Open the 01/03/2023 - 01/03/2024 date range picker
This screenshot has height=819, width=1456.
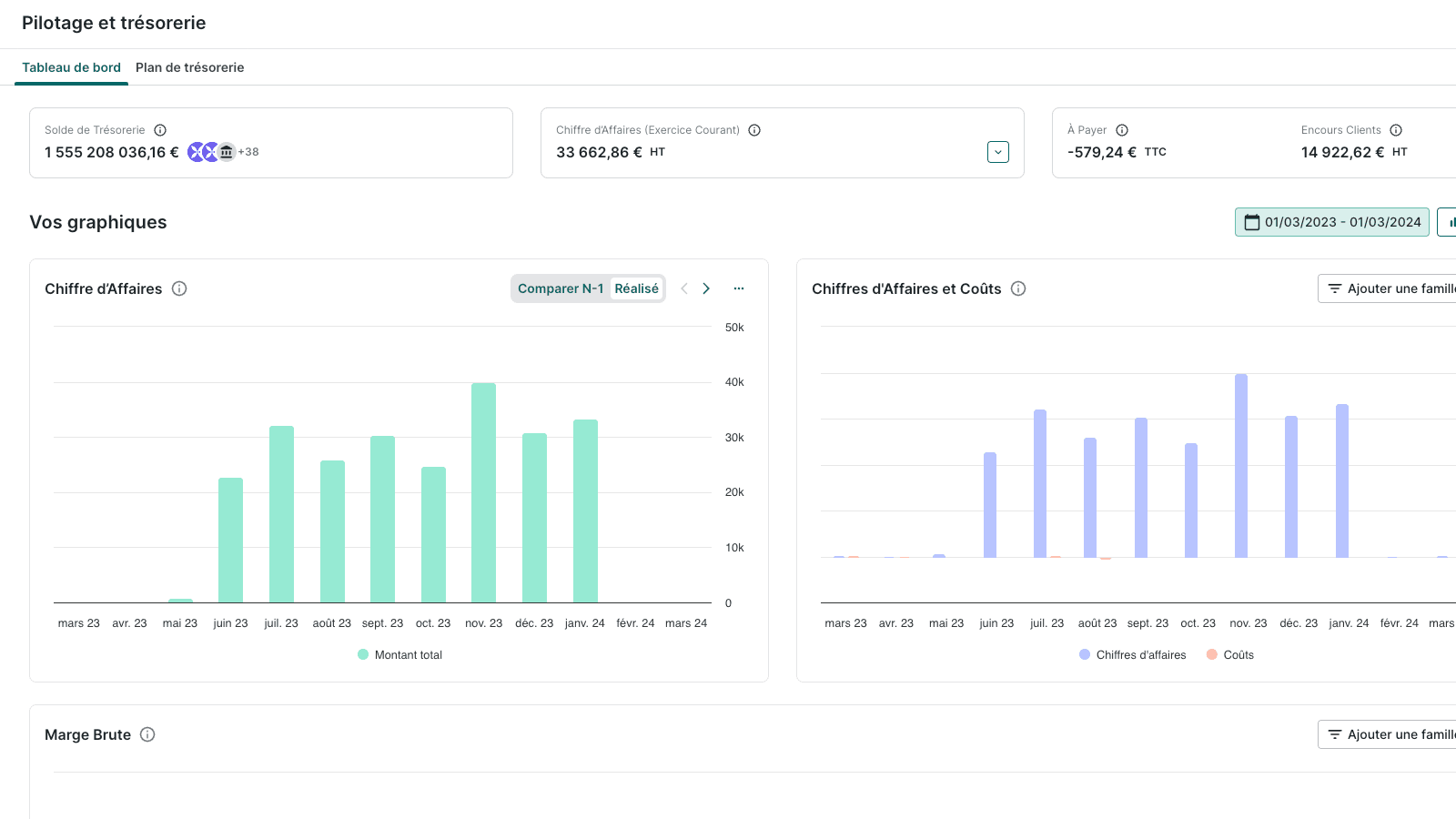1331,222
